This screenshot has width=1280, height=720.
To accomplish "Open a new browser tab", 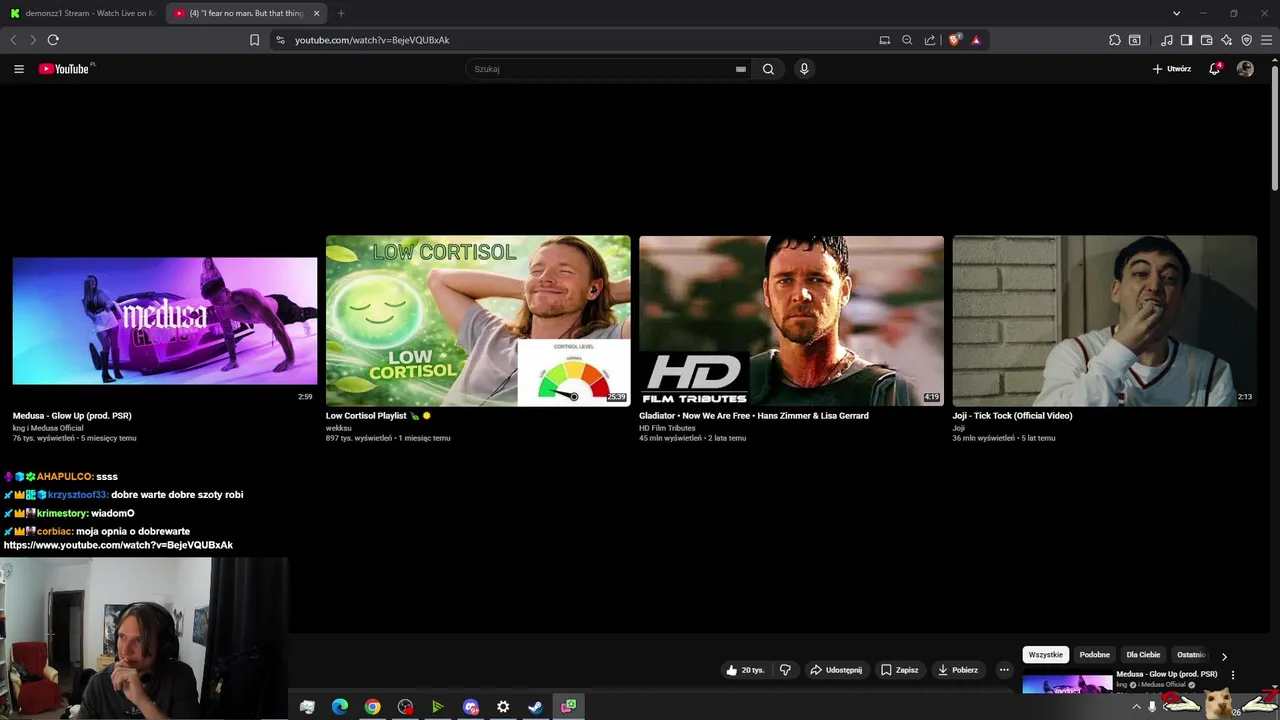I will click(341, 13).
